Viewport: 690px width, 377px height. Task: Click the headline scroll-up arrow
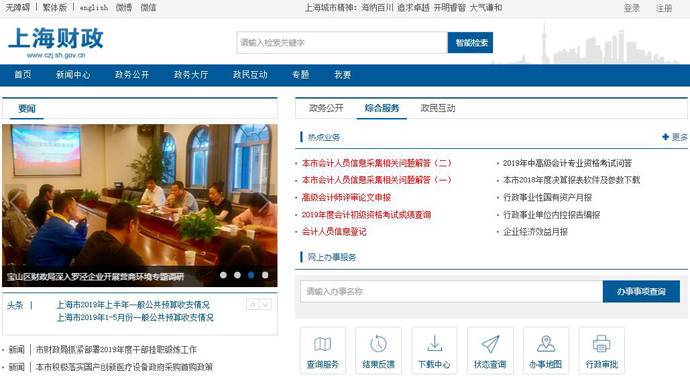[253, 304]
